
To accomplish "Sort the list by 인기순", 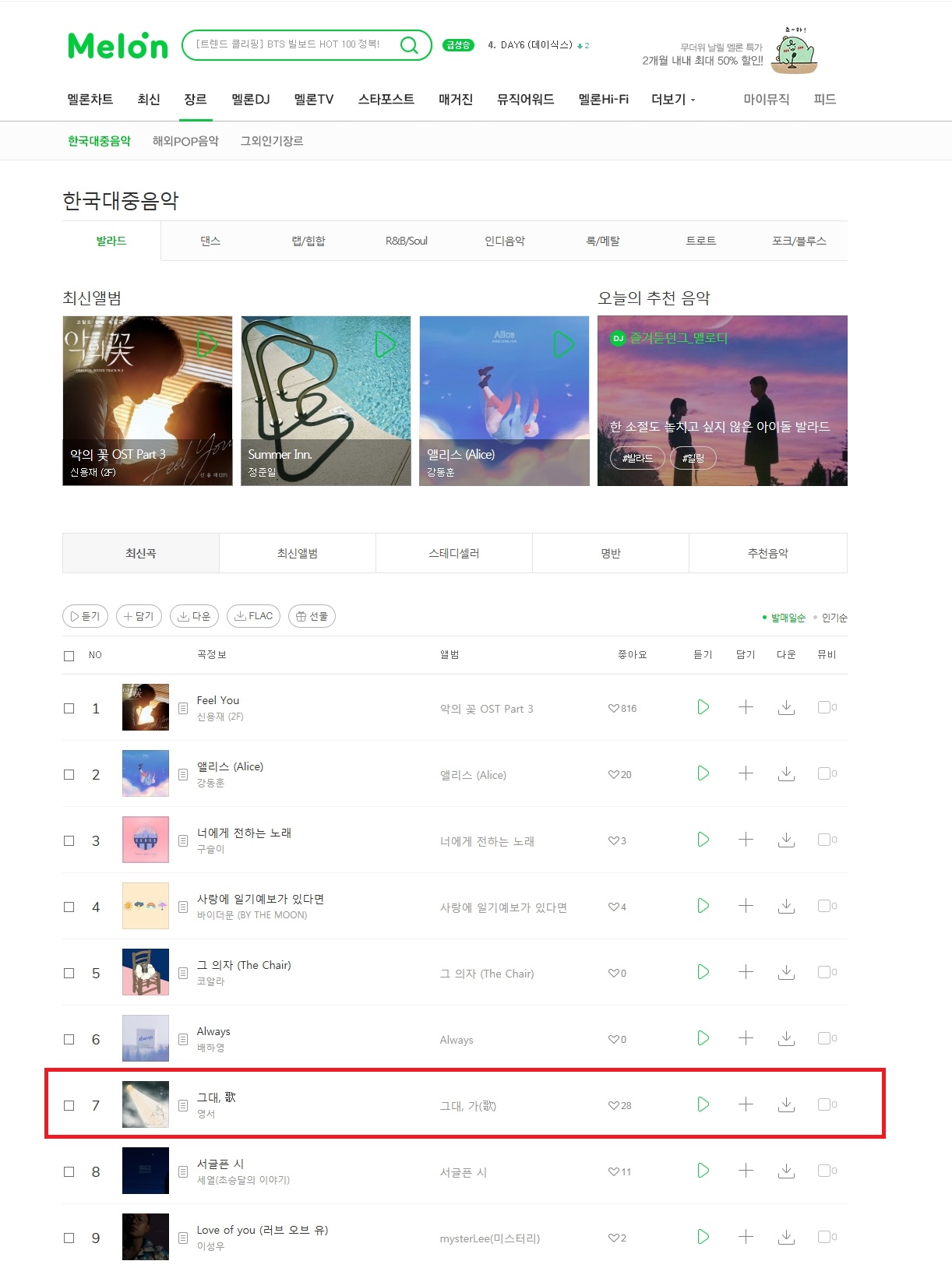I will coord(834,618).
